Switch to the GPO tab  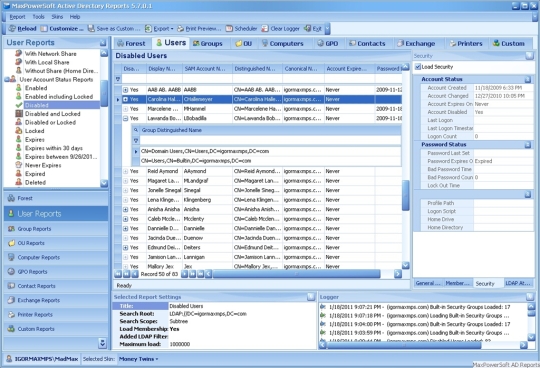[328, 43]
